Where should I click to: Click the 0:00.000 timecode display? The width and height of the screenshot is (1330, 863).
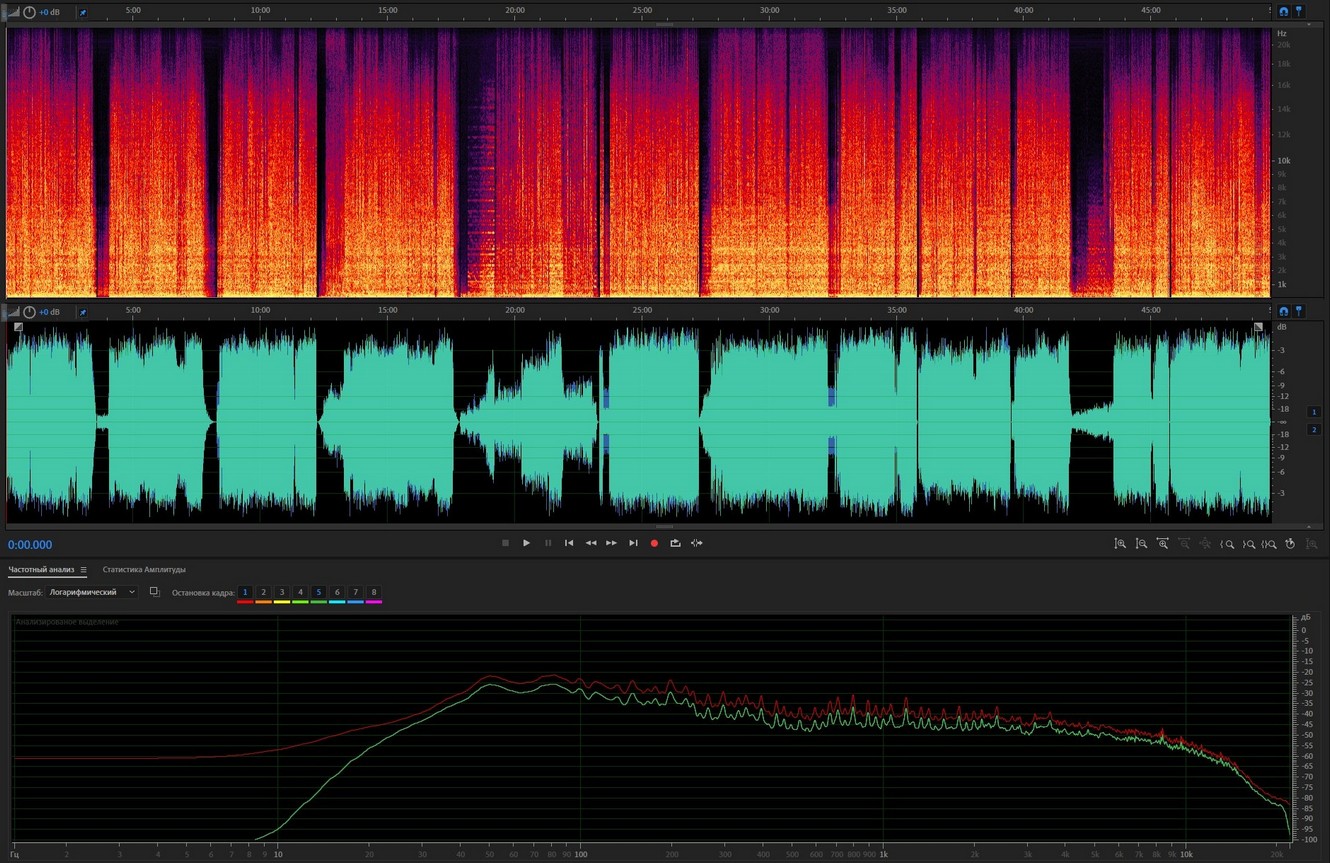coord(30,545)
